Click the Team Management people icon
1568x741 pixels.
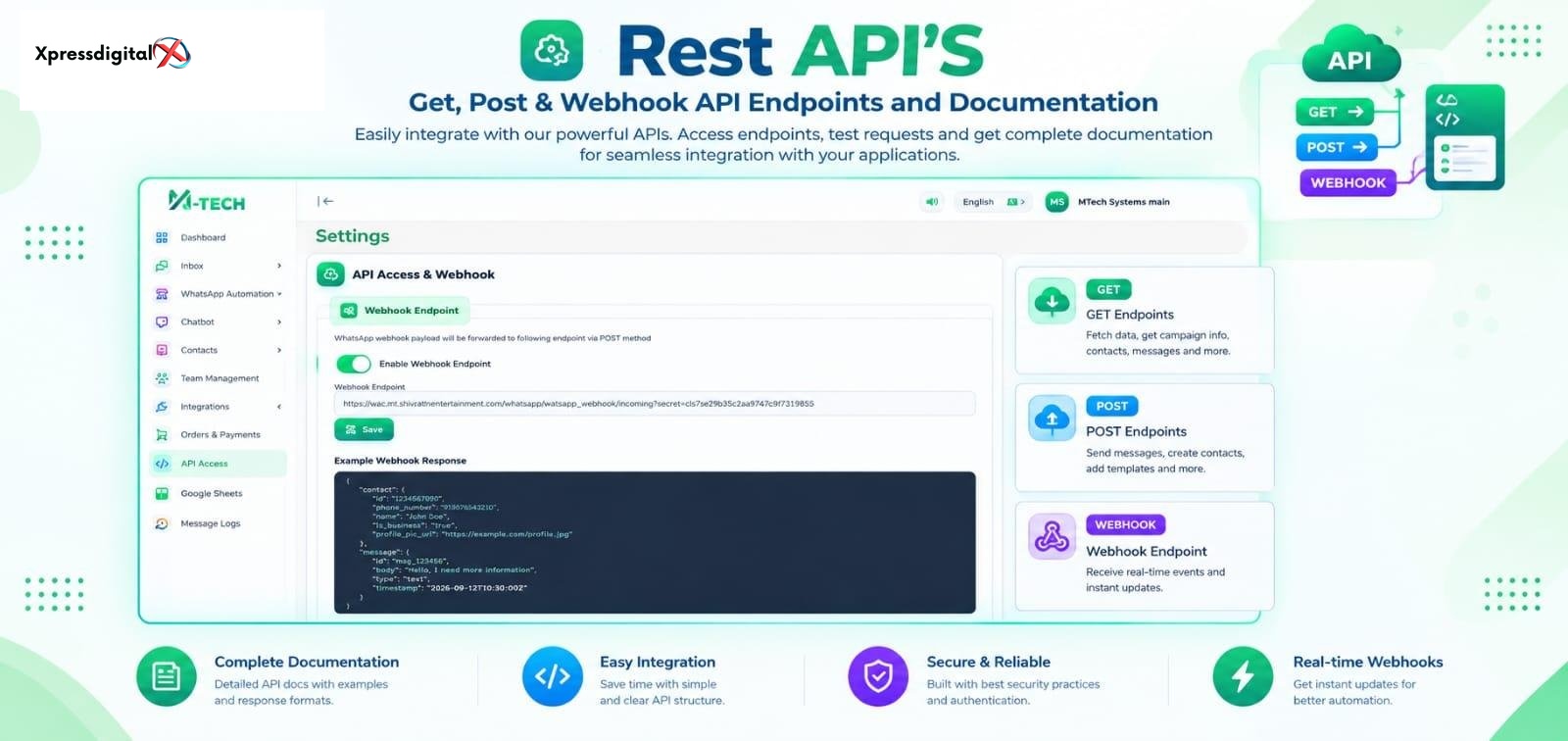[162, 378]
